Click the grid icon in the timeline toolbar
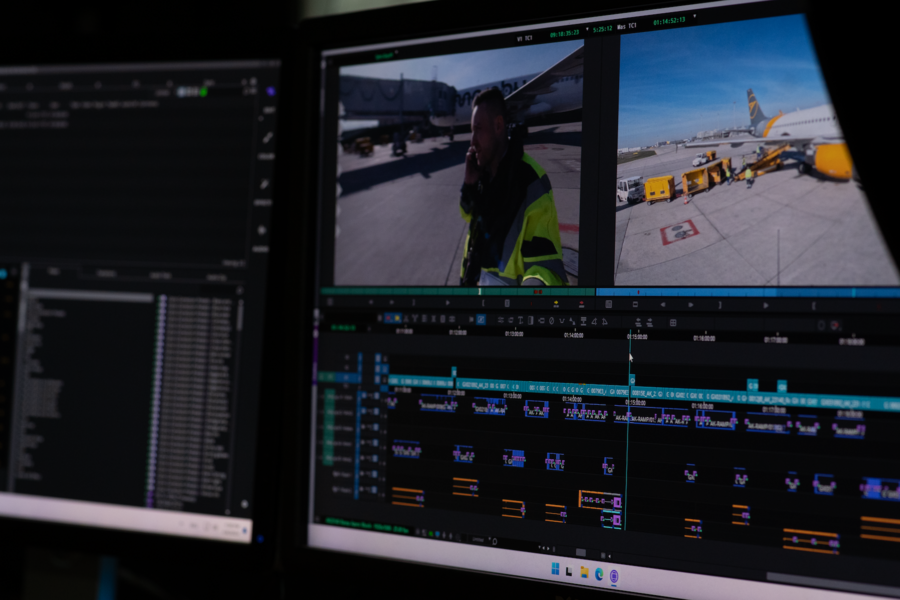Image resolution: width=900 pixels, height=600 pixels. click(x=672, y=322)
